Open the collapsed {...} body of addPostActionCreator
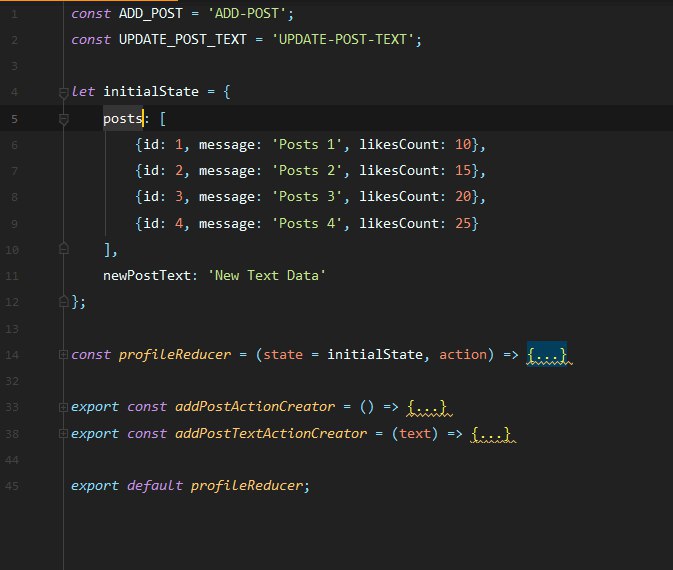This screenshot has width=673, height=570. click(x=427, y=407)
